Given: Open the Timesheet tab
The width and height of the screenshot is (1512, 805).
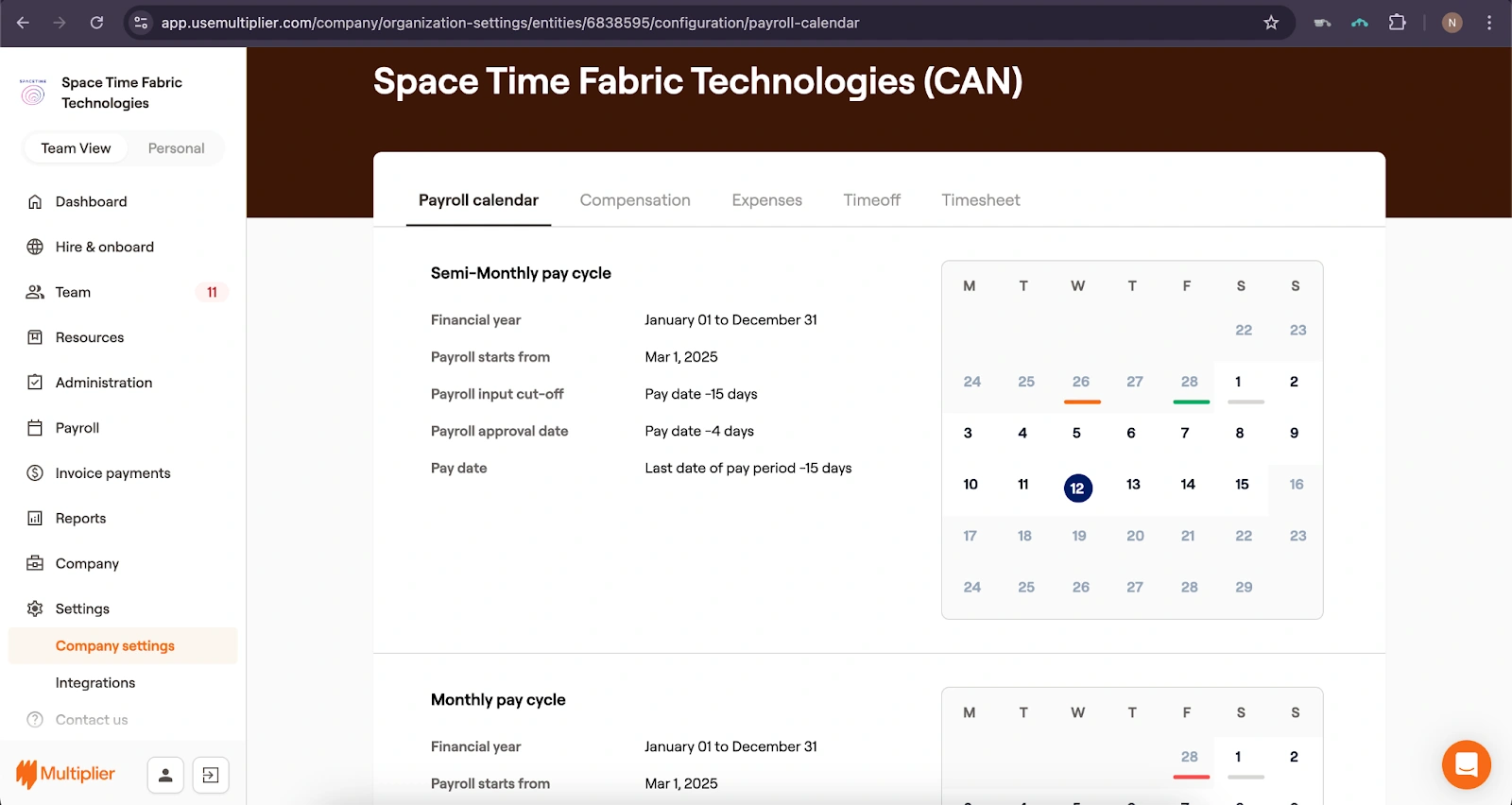Looking at the screenshot, I should [x=980, y=200].
